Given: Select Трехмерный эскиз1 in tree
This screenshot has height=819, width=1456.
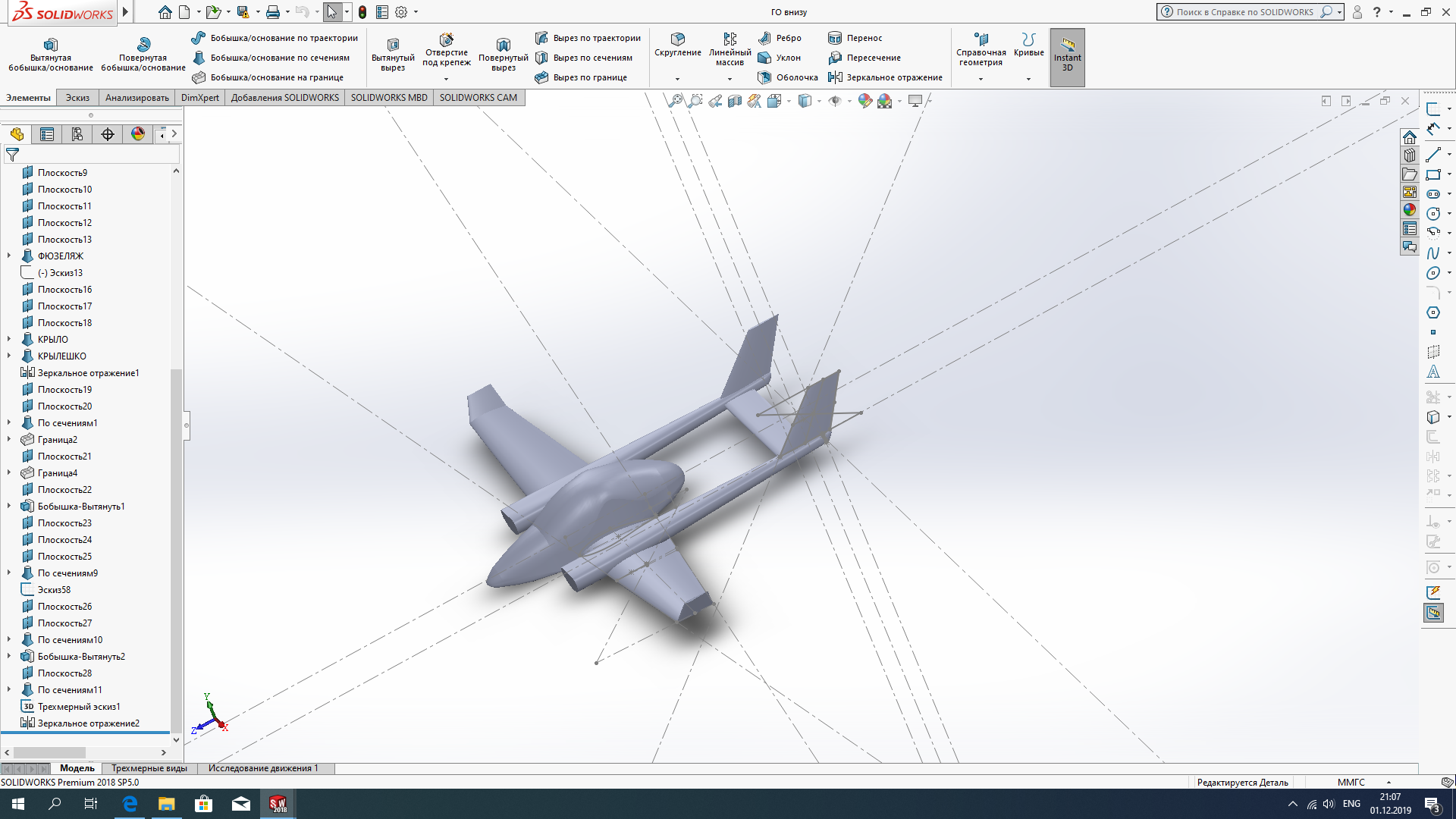Looking at the screenshot, I should (x=71, y=707).
